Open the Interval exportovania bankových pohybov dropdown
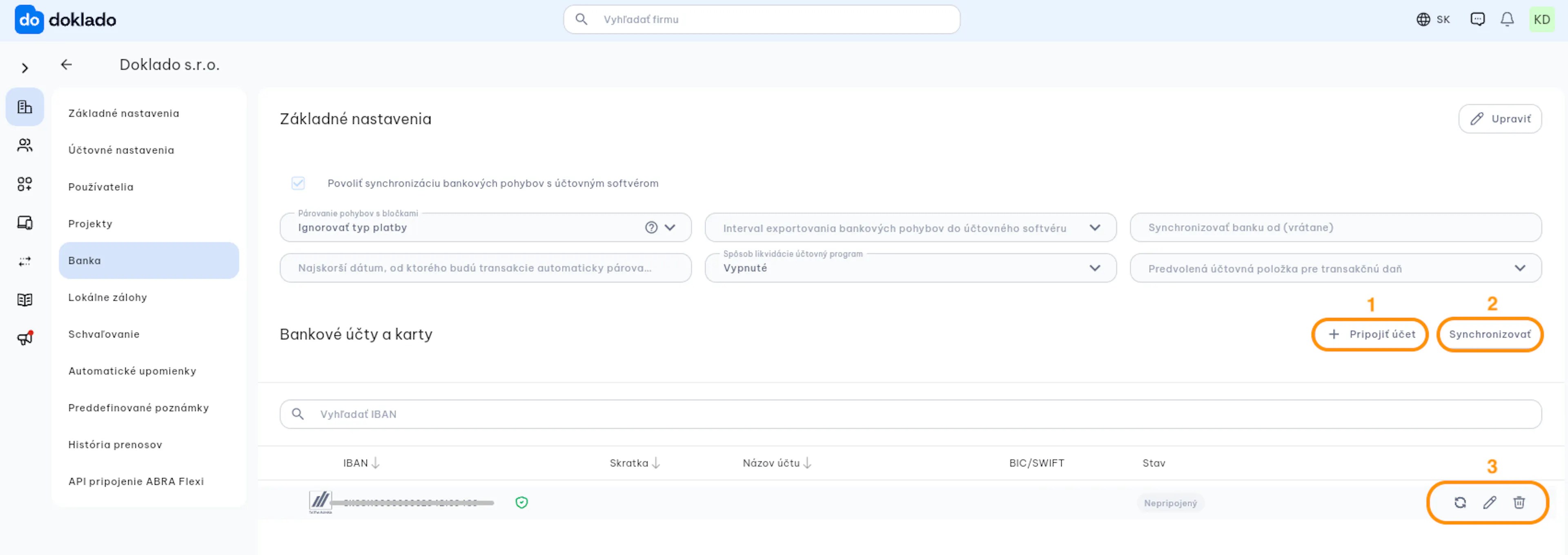 pyautogui.click(x=910, y=227)
